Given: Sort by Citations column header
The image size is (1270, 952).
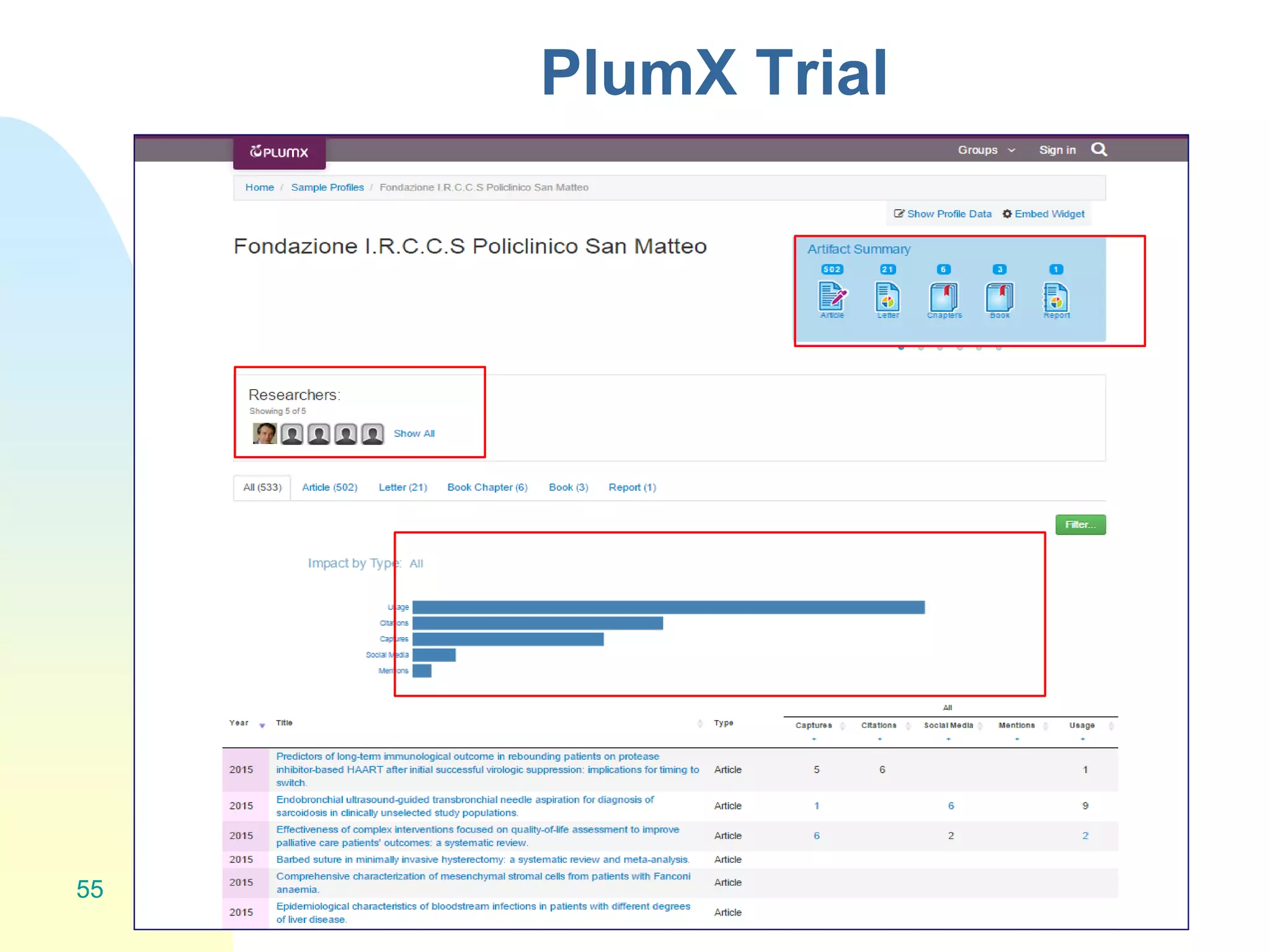Looking at the screenshot, I should tap(879, 725).
